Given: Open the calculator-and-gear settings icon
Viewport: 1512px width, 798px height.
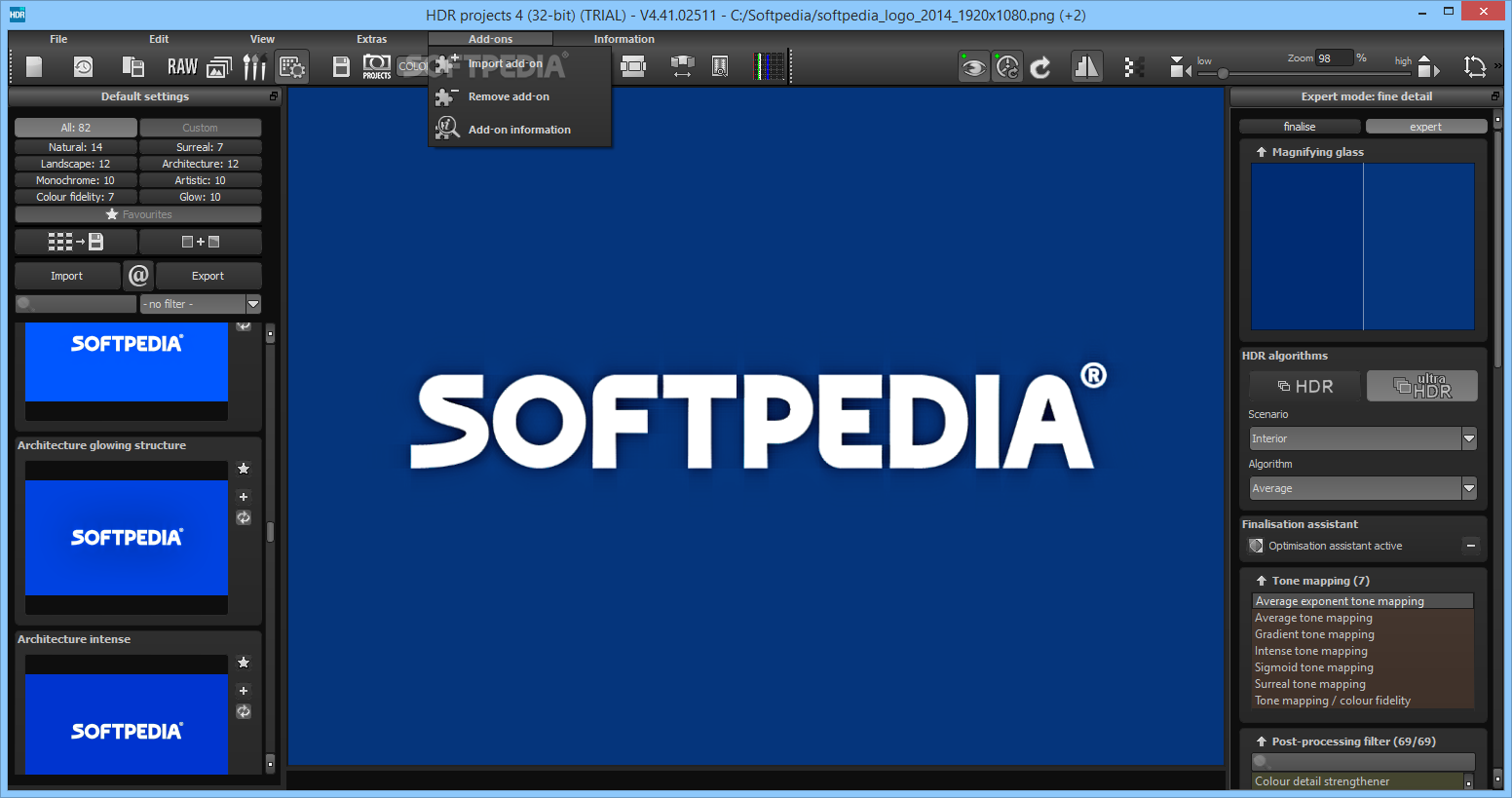Looking at the screenshot, I should [292, 66].
